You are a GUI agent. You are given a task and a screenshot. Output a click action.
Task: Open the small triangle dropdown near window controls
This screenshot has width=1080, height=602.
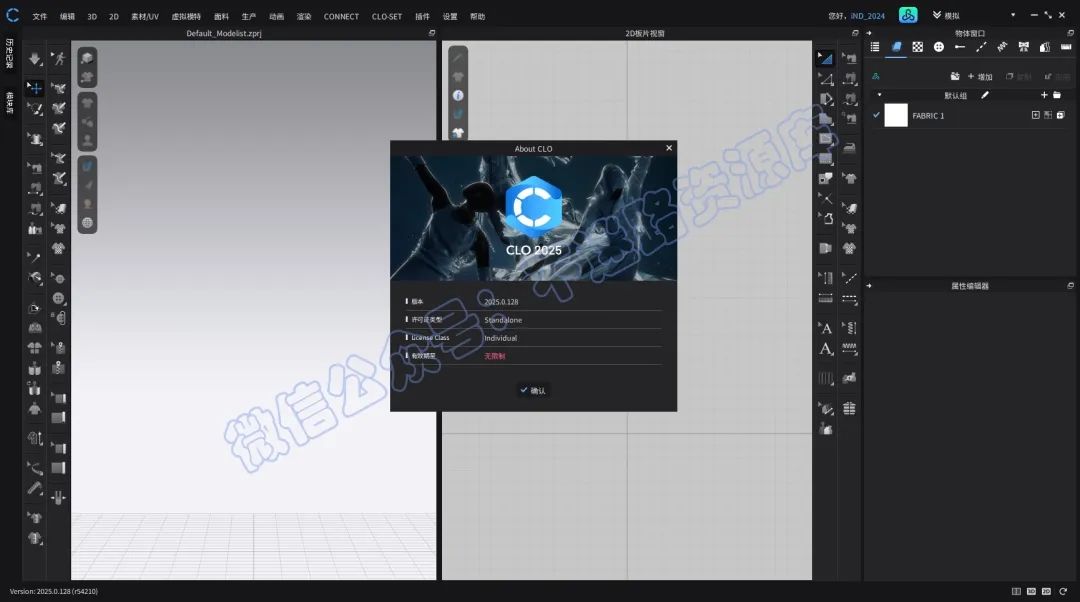[1012, 15]
